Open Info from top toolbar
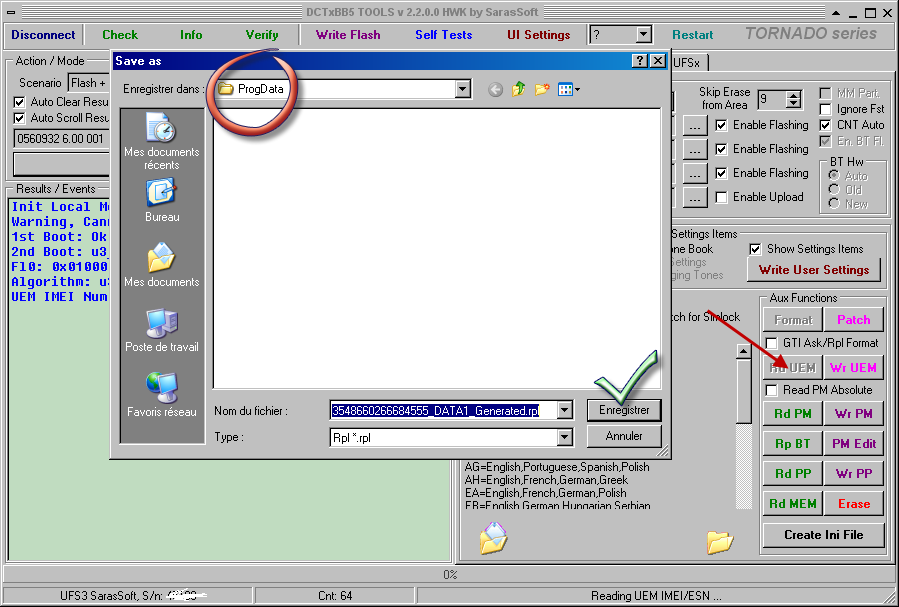 coord(191,35)
